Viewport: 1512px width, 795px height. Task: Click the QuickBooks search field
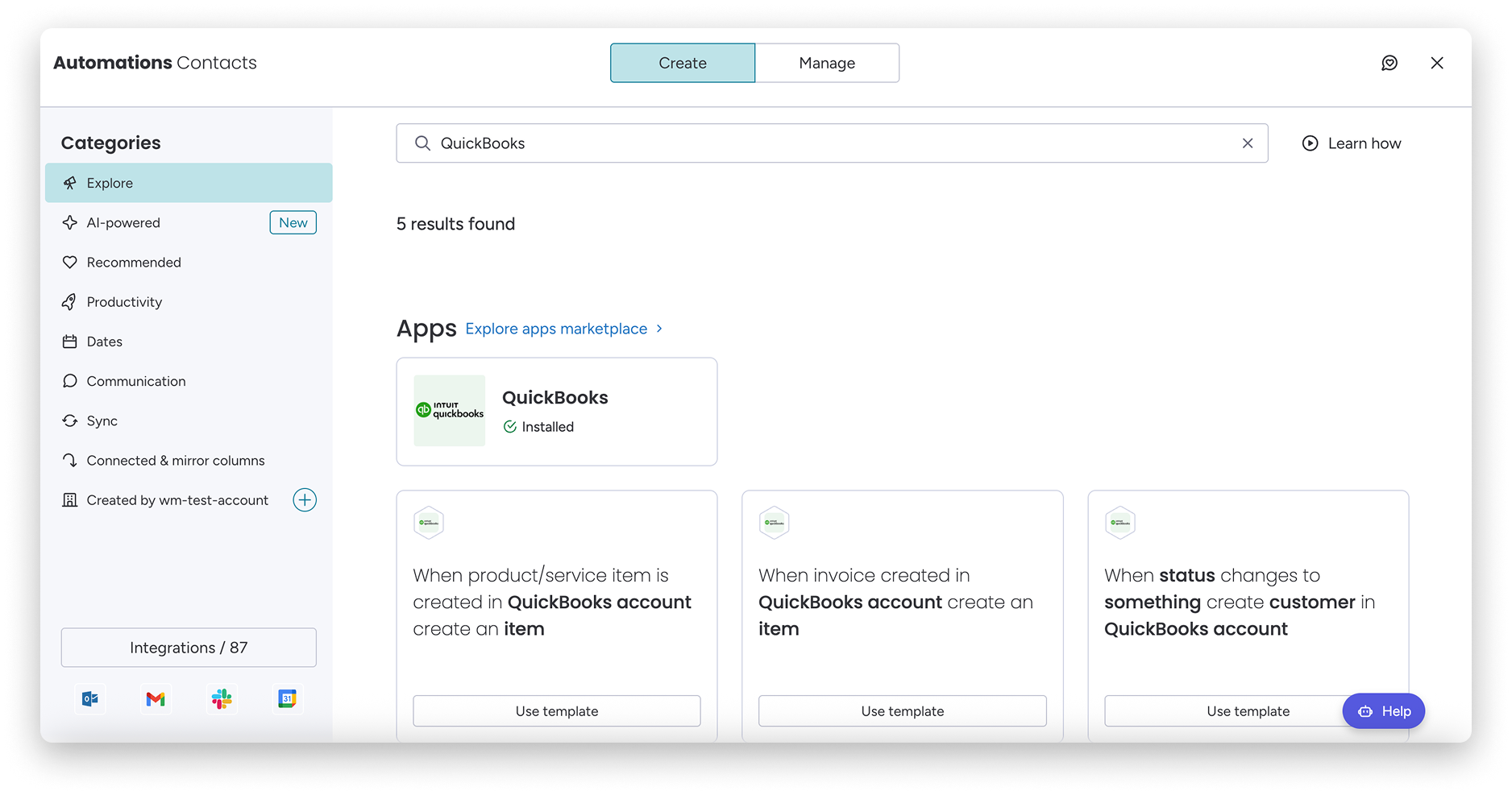(x=832, y=143)
